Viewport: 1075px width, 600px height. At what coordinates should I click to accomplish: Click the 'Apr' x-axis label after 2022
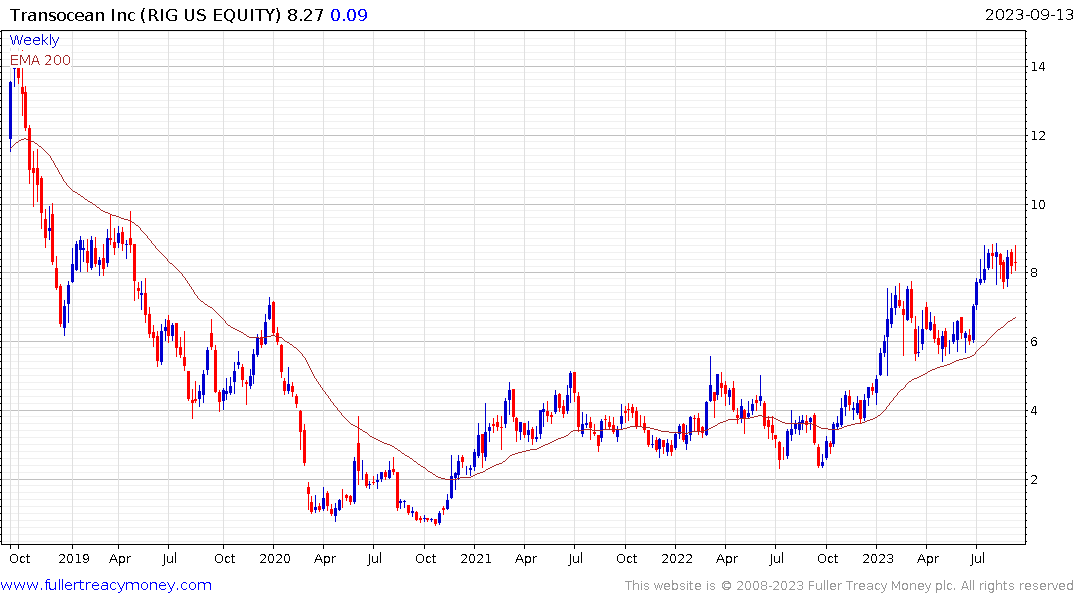(x=727, y=558)
